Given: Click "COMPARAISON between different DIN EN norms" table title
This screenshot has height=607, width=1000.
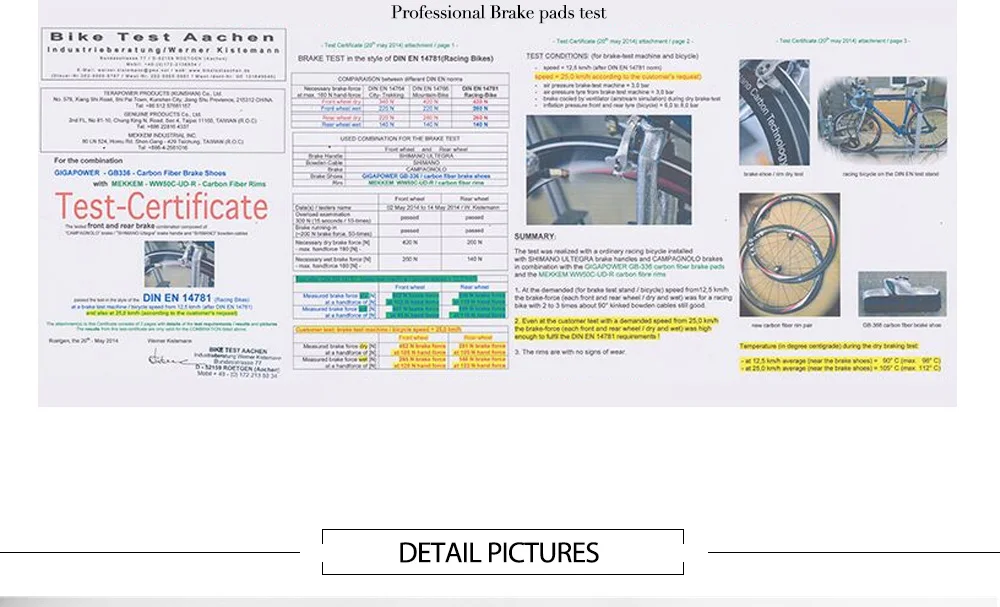Looking at the screenshot, I should [400, 79].
